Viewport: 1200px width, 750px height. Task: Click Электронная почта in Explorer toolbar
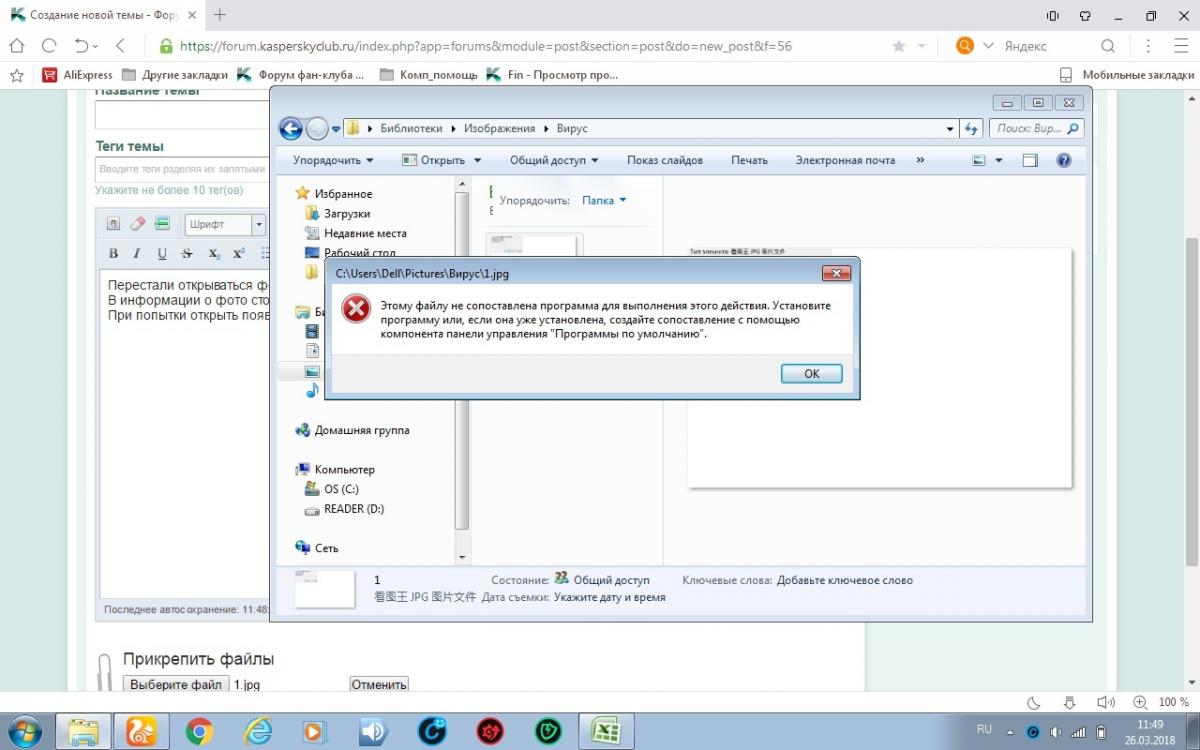point(845,160)
